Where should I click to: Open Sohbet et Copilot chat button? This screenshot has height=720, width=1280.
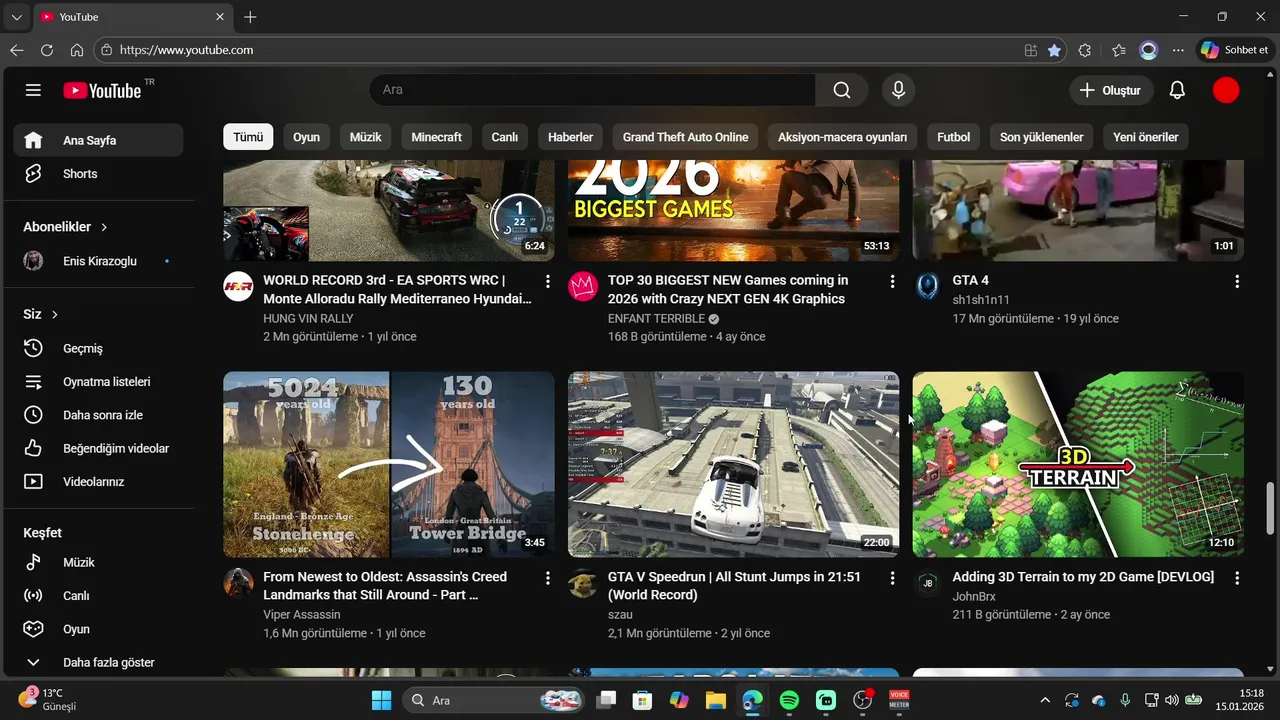[x=1235, y=50]
